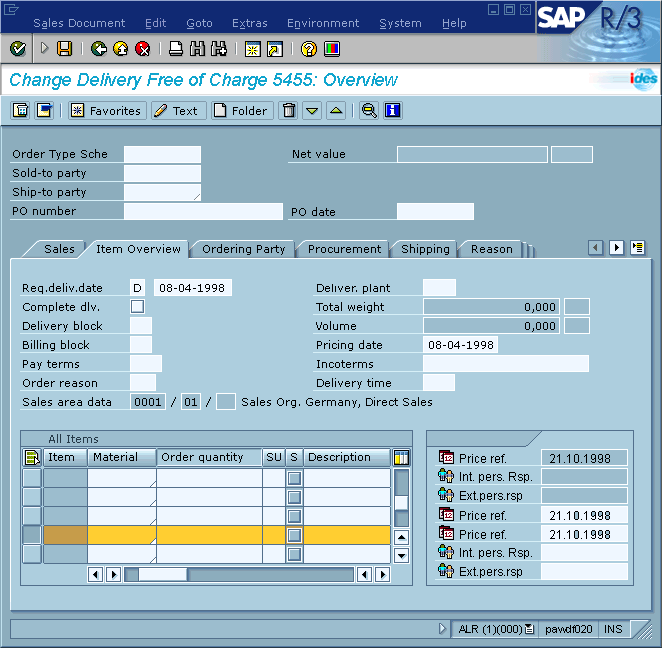Switch to the Shipping tab
This screenshot has width=662, height=648.
[425, 249]
